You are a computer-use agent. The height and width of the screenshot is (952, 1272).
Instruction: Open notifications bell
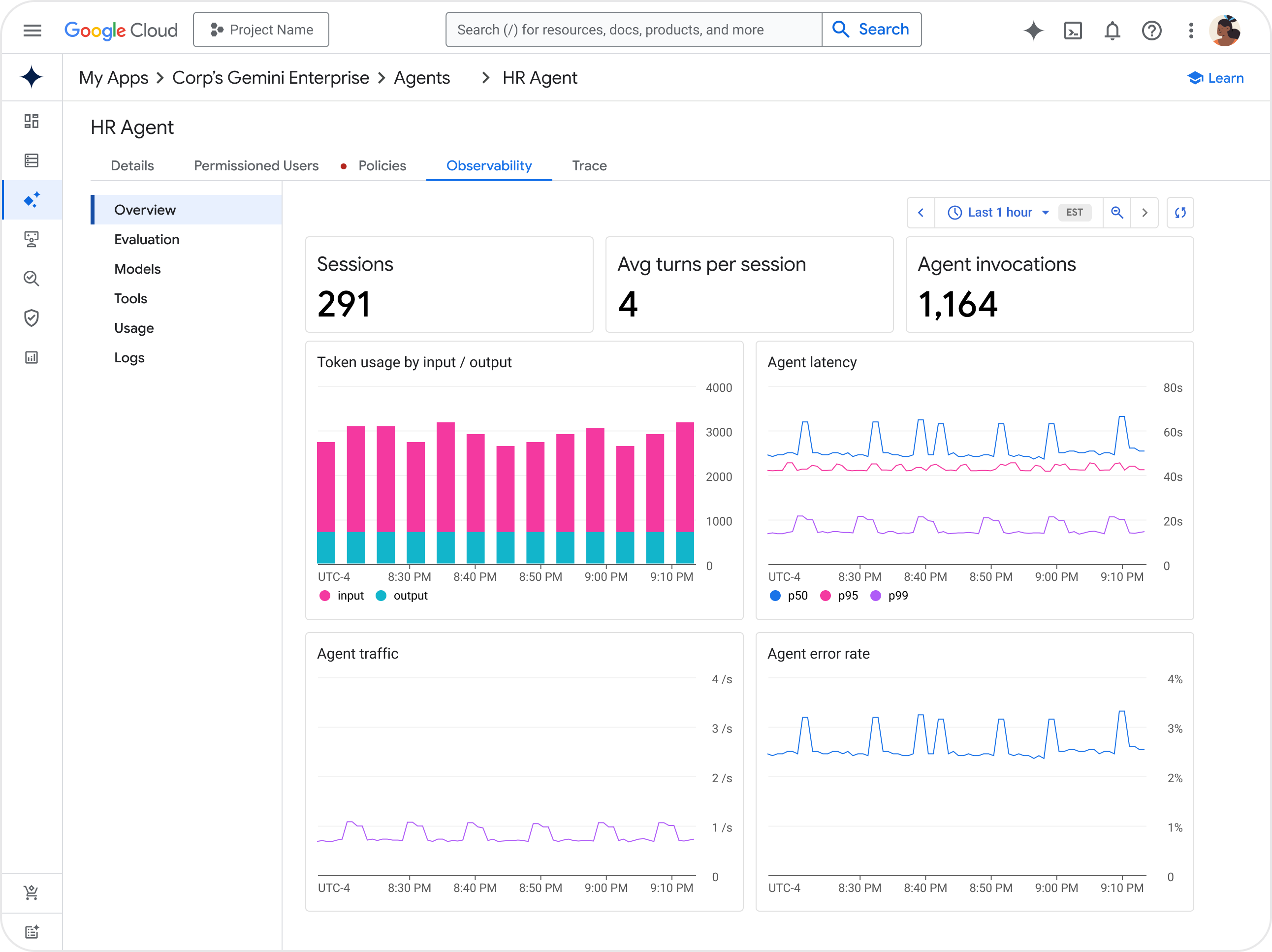pos(1112,31)
